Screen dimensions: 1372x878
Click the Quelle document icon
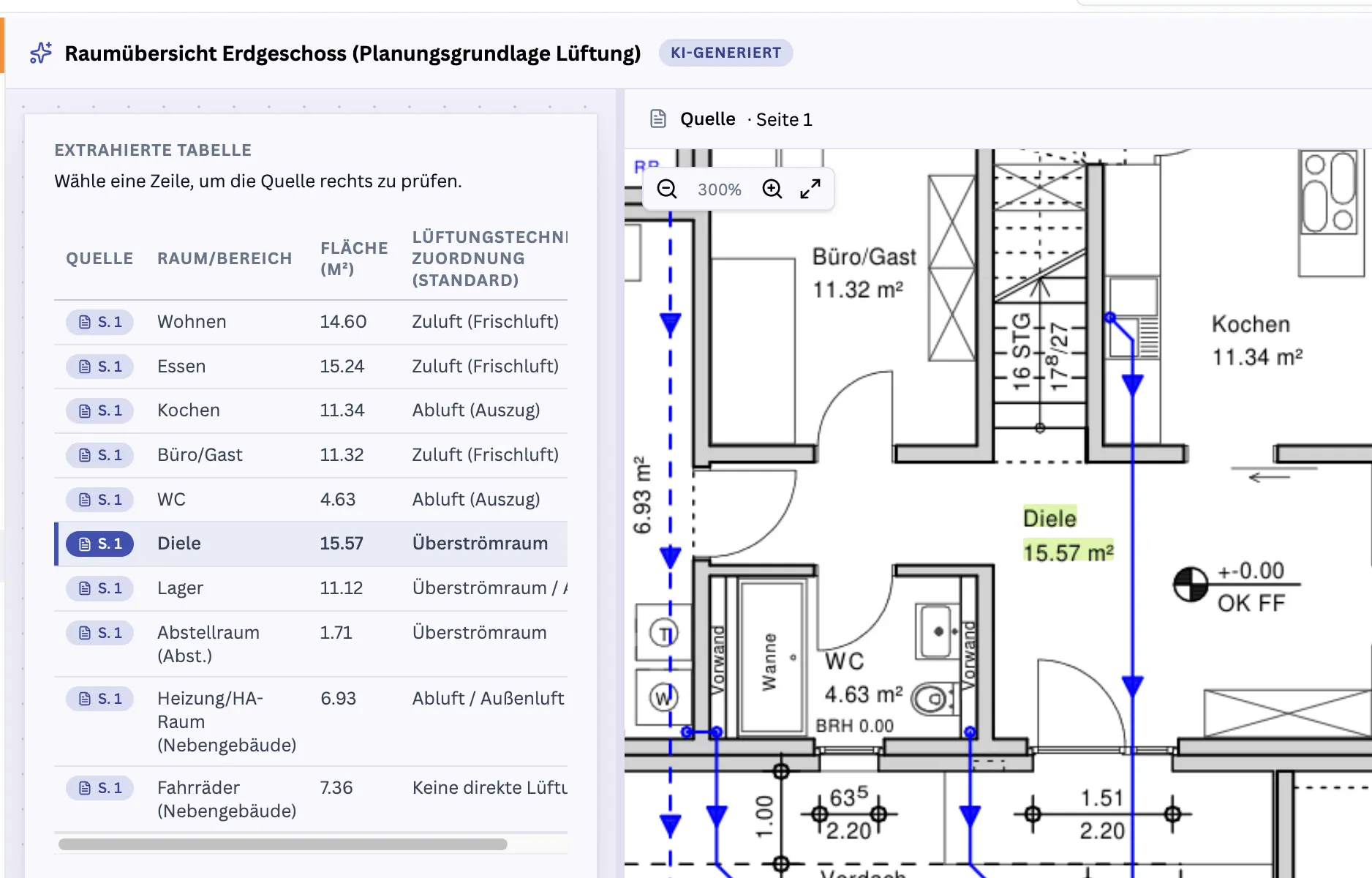click(x=658, y=119)
